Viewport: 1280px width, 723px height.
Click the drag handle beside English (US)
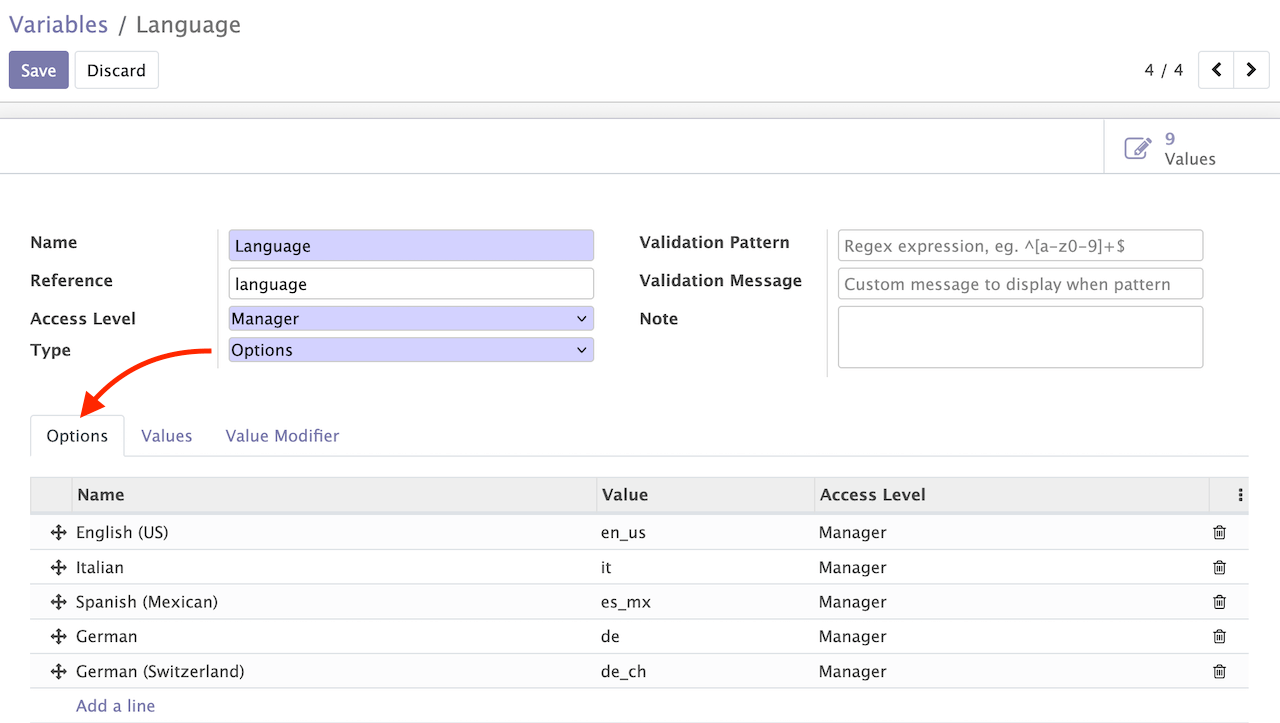pos(58,532)
